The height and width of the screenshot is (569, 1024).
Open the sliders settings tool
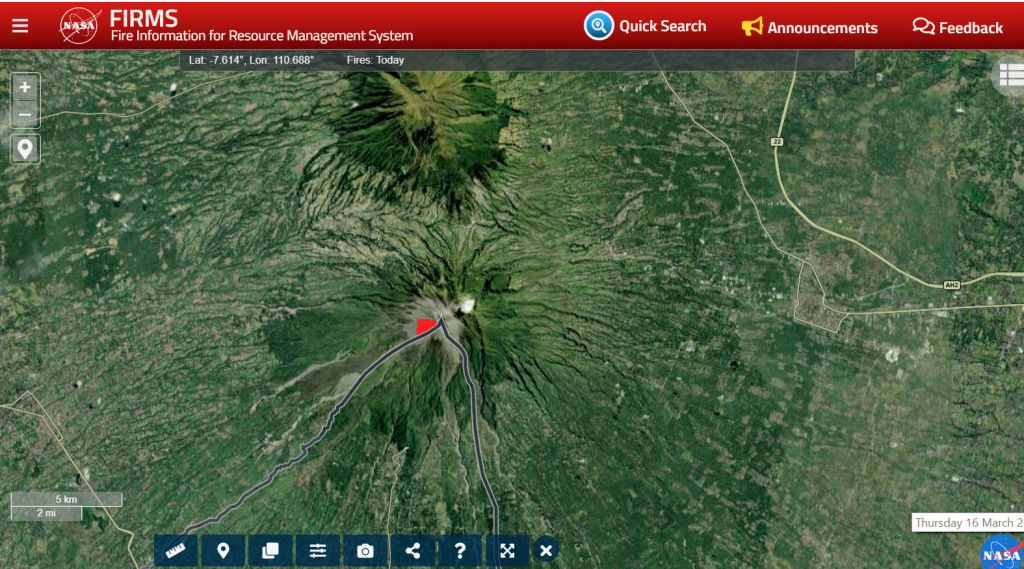coord(318,550)
